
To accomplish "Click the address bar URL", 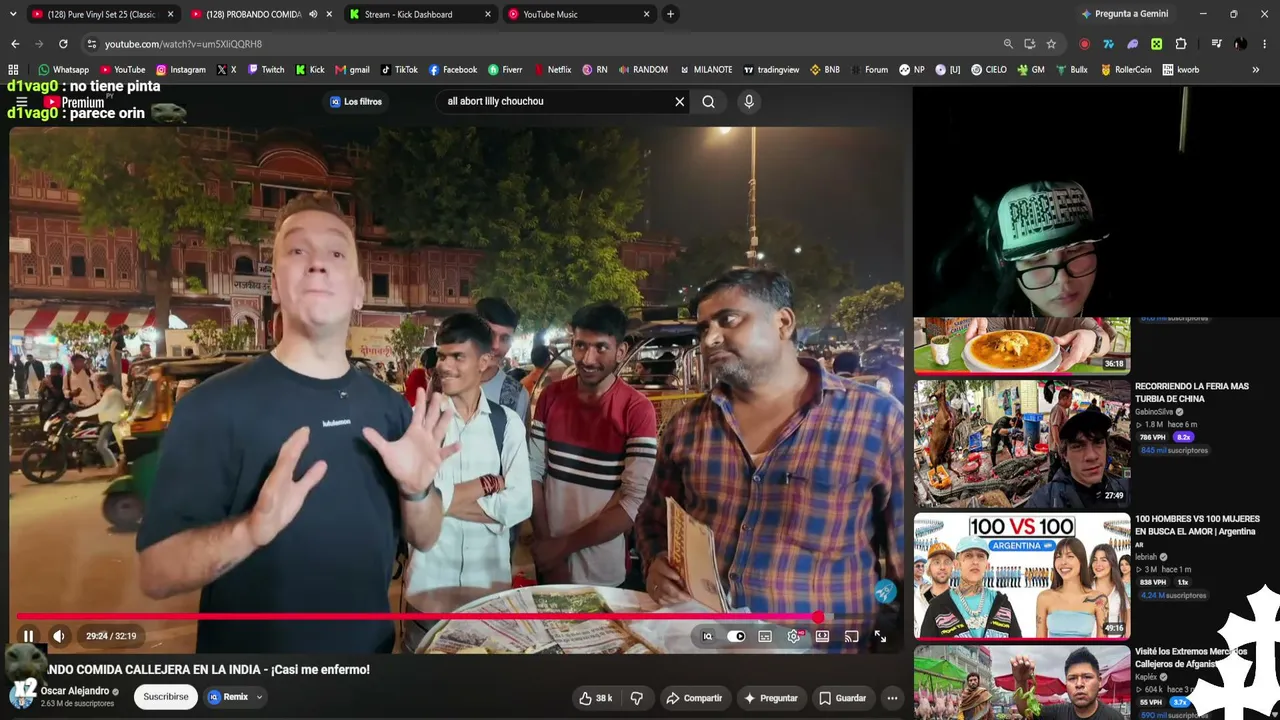I will pyautogui.click(x=183, y=44).
